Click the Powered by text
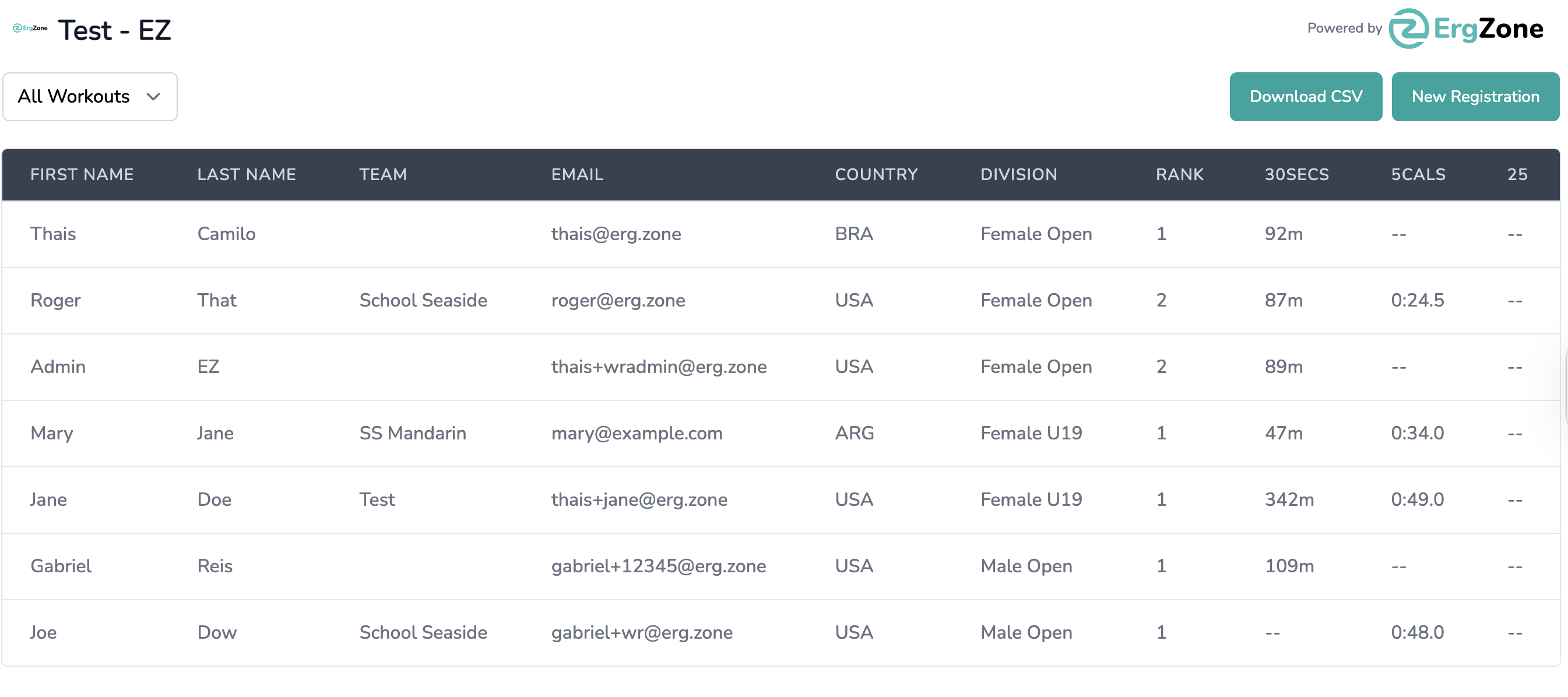Screen dimensions: 1568x697 [x=1345, y=28]
